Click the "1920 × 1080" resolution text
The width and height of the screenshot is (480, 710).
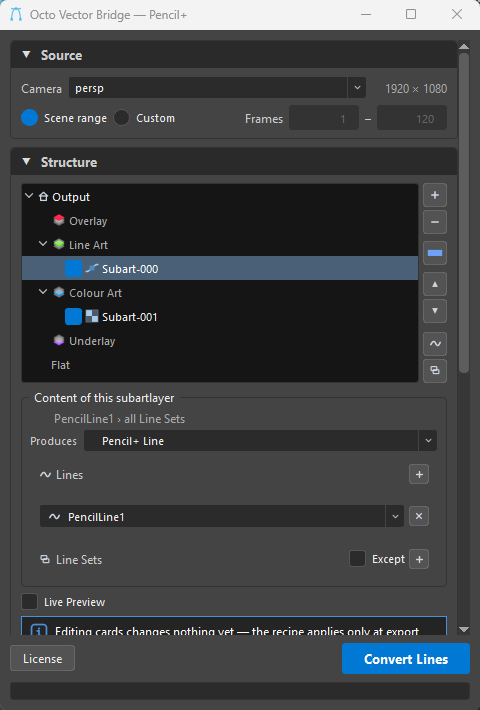point(416,88)
